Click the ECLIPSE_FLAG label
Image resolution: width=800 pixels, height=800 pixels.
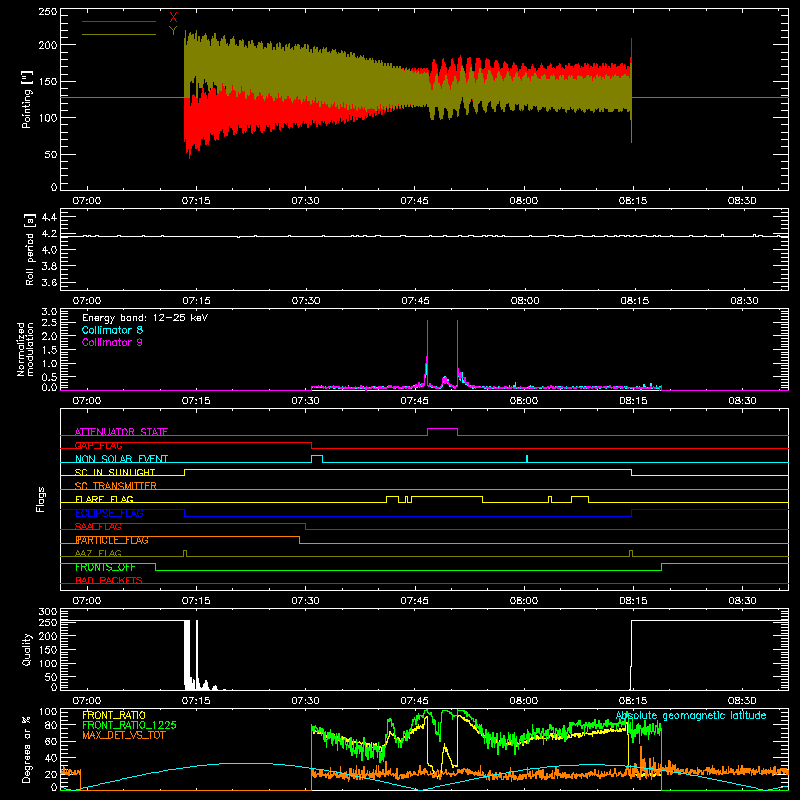(x=109, y=513)
